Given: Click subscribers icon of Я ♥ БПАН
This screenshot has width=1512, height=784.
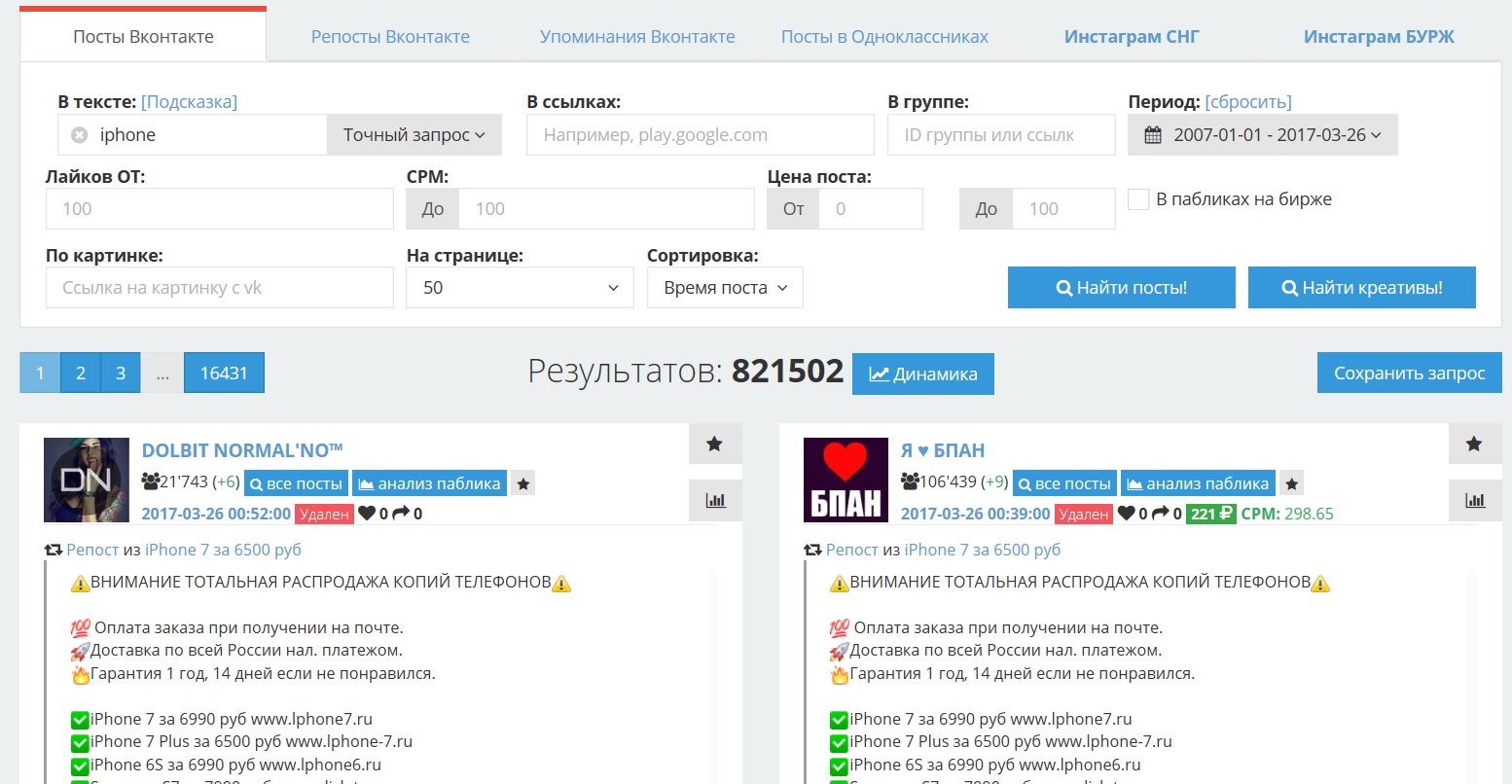Looking at the screenshot, I should [x=910, y=481].
